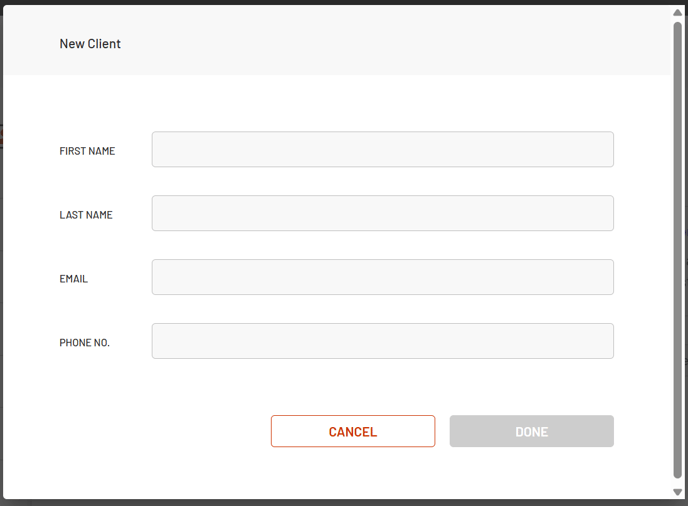Focus the Last Name text box
The image size is (688, 506).
click(382, 213)
